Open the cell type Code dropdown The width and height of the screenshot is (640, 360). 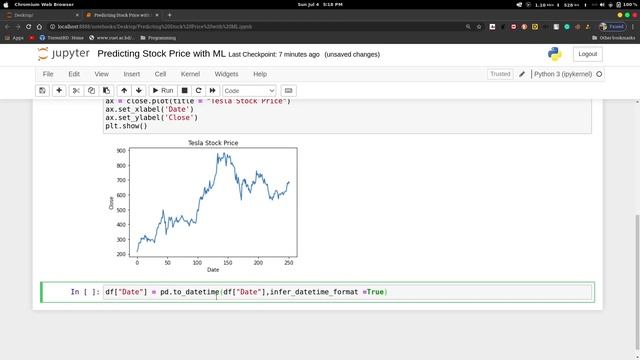(249, 91)
